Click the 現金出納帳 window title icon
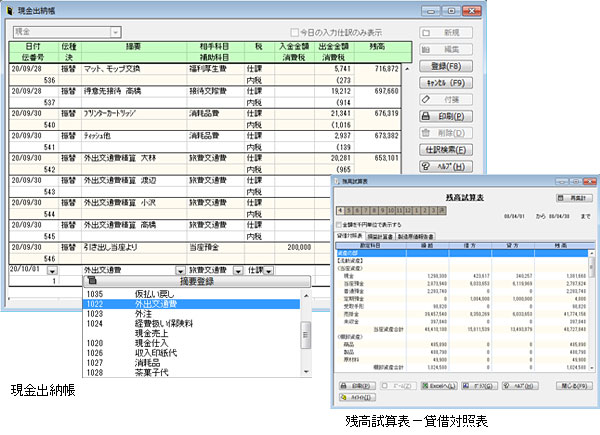This screenshot has height=435, width=600. (10, 10)
